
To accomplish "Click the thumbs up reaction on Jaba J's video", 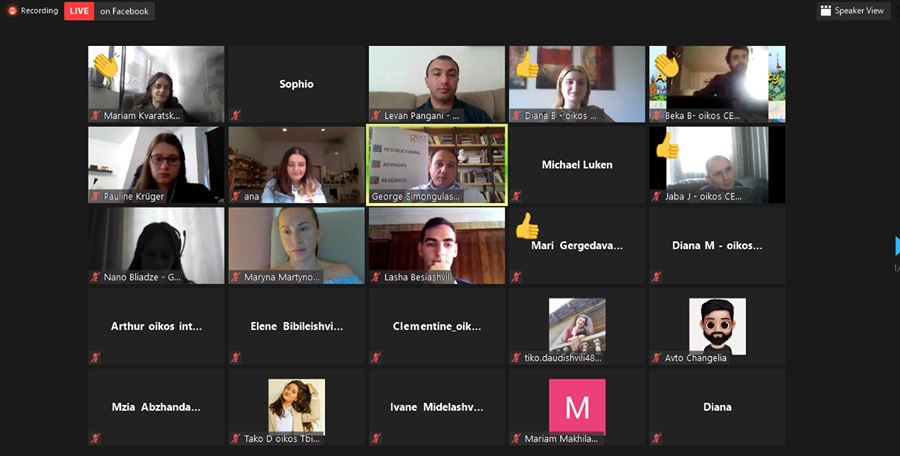I will pyautogui.click(x=667, y=146).
